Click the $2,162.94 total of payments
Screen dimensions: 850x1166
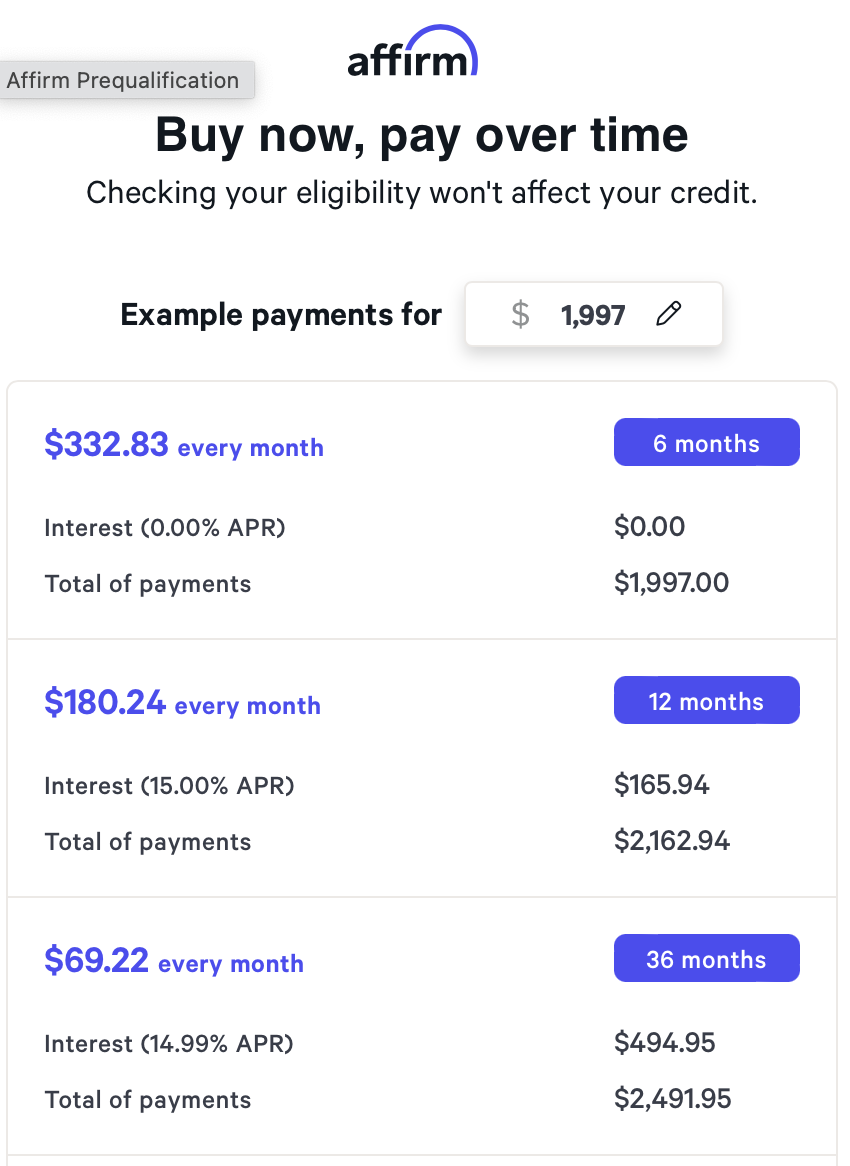[x=672, y=841]
